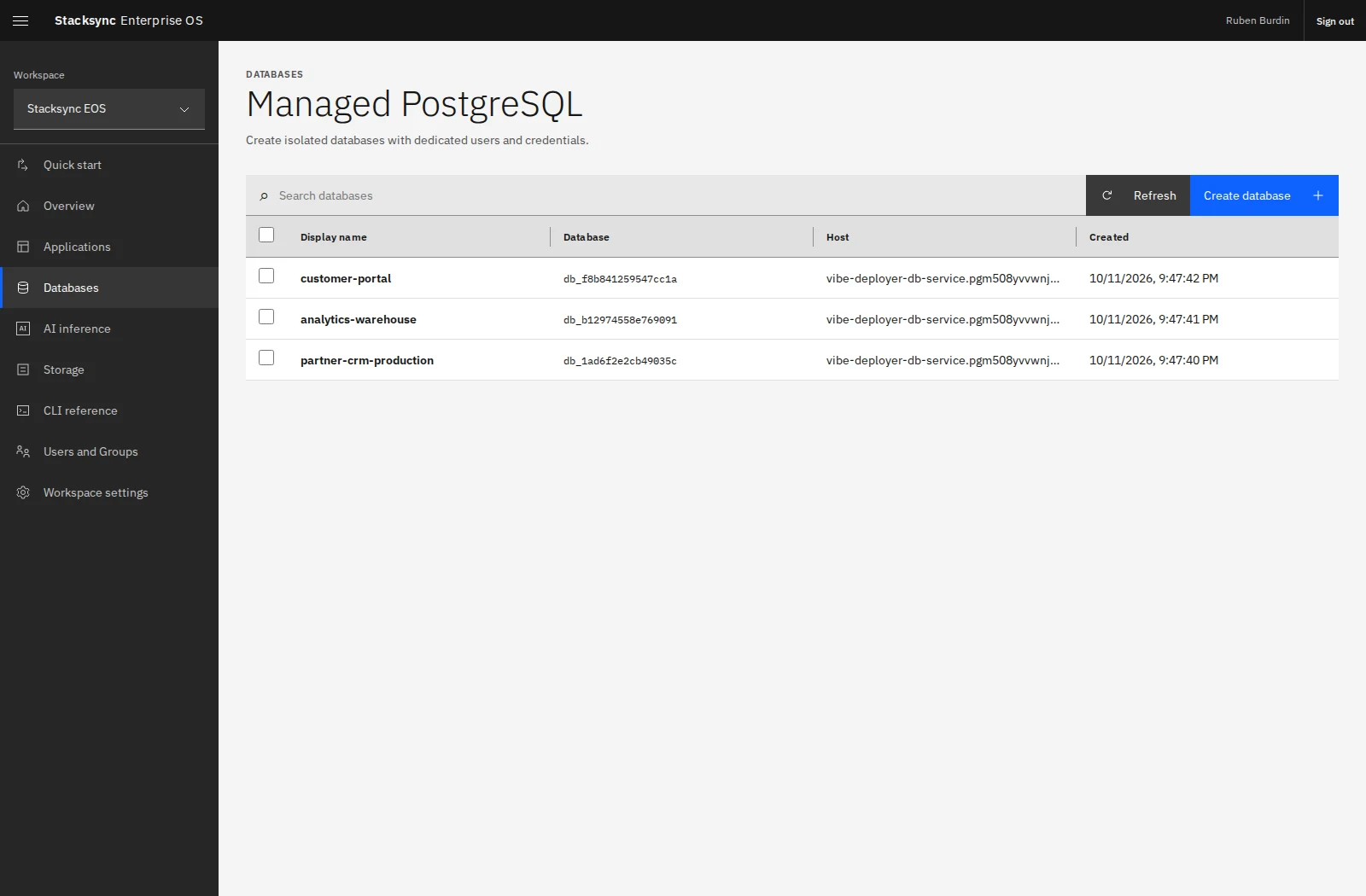This screenshot has height=896, width=1366.
Task: Sort by Display name column header
Action: [x=334, y=237]
